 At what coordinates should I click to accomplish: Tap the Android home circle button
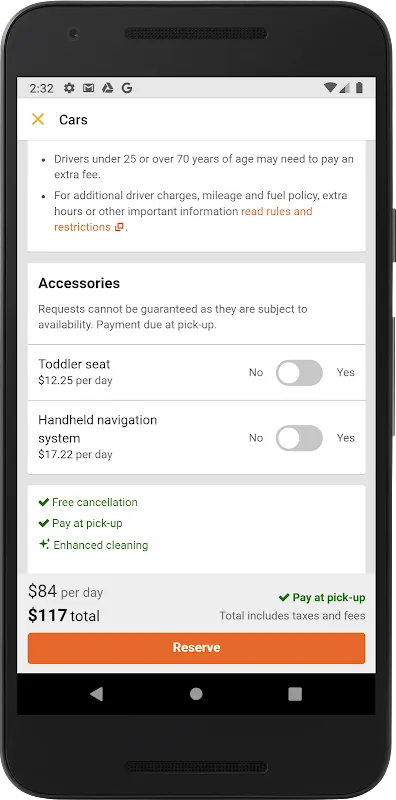pyautogui.click(x=196, y=694)
